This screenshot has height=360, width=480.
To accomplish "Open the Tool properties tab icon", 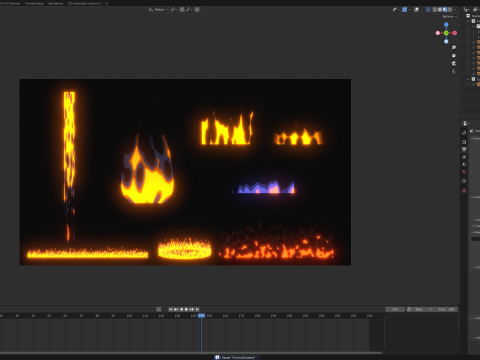I will (464, 133).
